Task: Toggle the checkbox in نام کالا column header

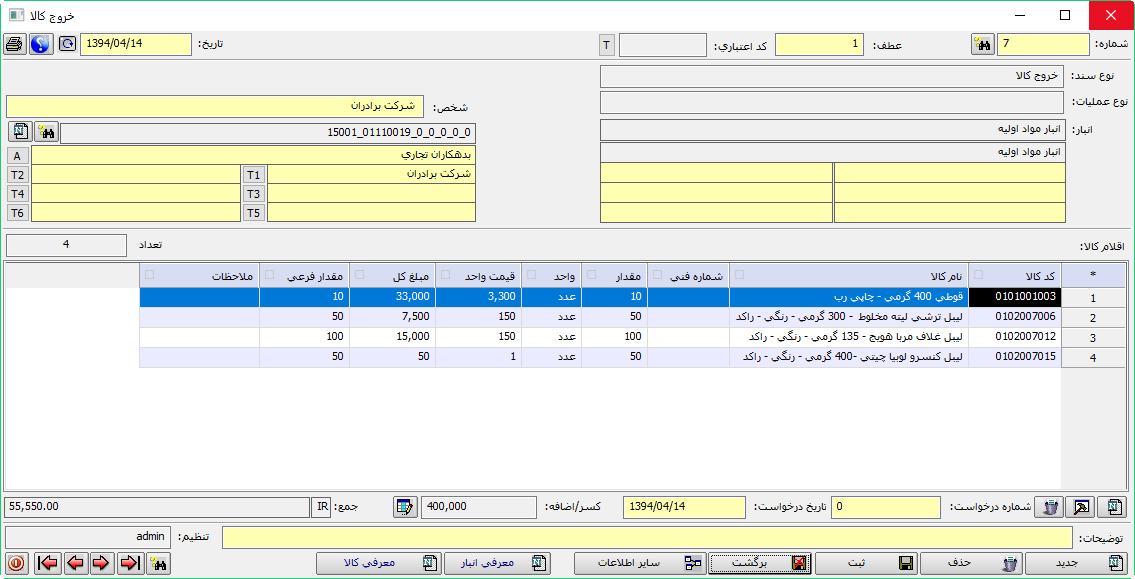Action: coord(739,275)
